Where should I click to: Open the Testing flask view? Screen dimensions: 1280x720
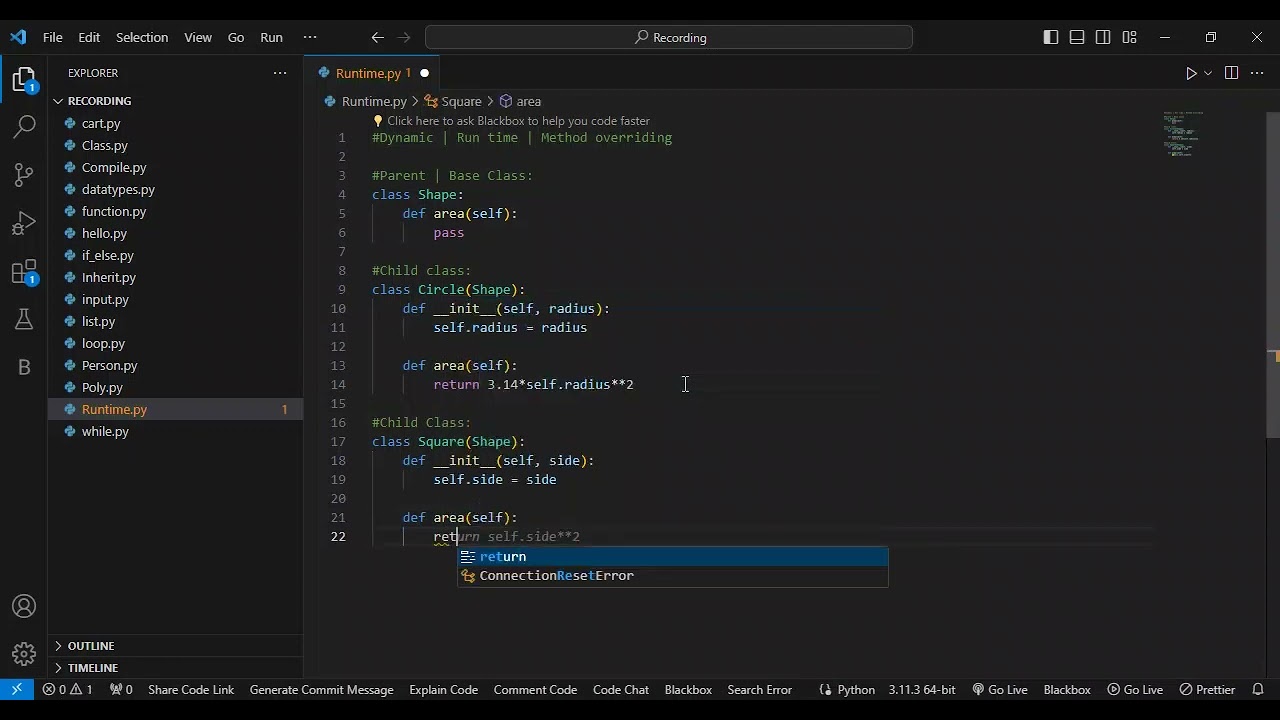(24, 319)
